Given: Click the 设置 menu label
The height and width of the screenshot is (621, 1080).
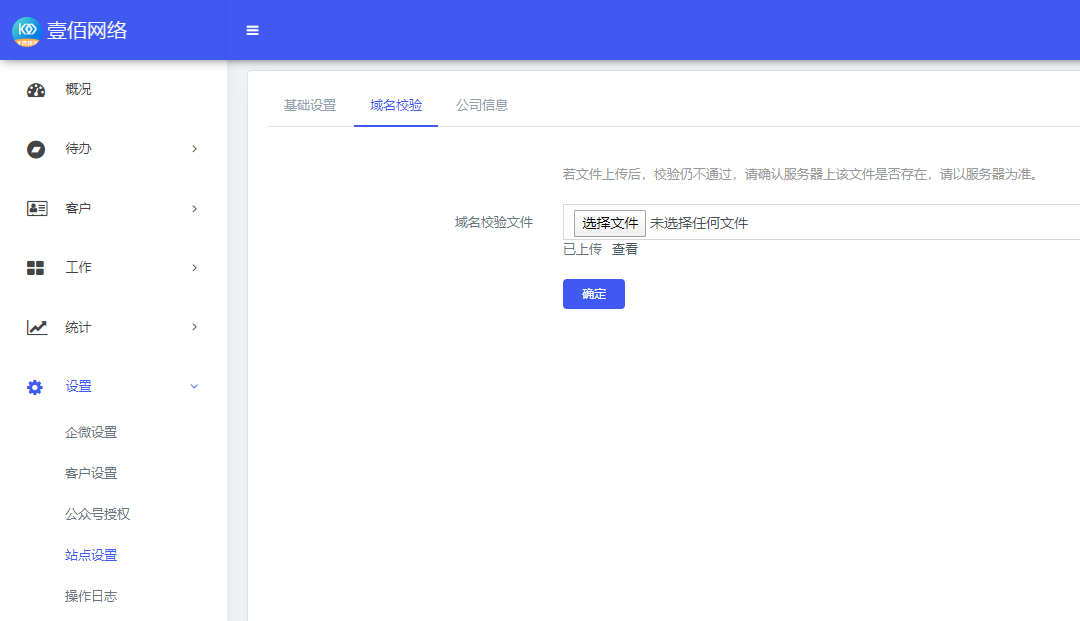Looking at the screenshot, I should (x=78, y=387).
